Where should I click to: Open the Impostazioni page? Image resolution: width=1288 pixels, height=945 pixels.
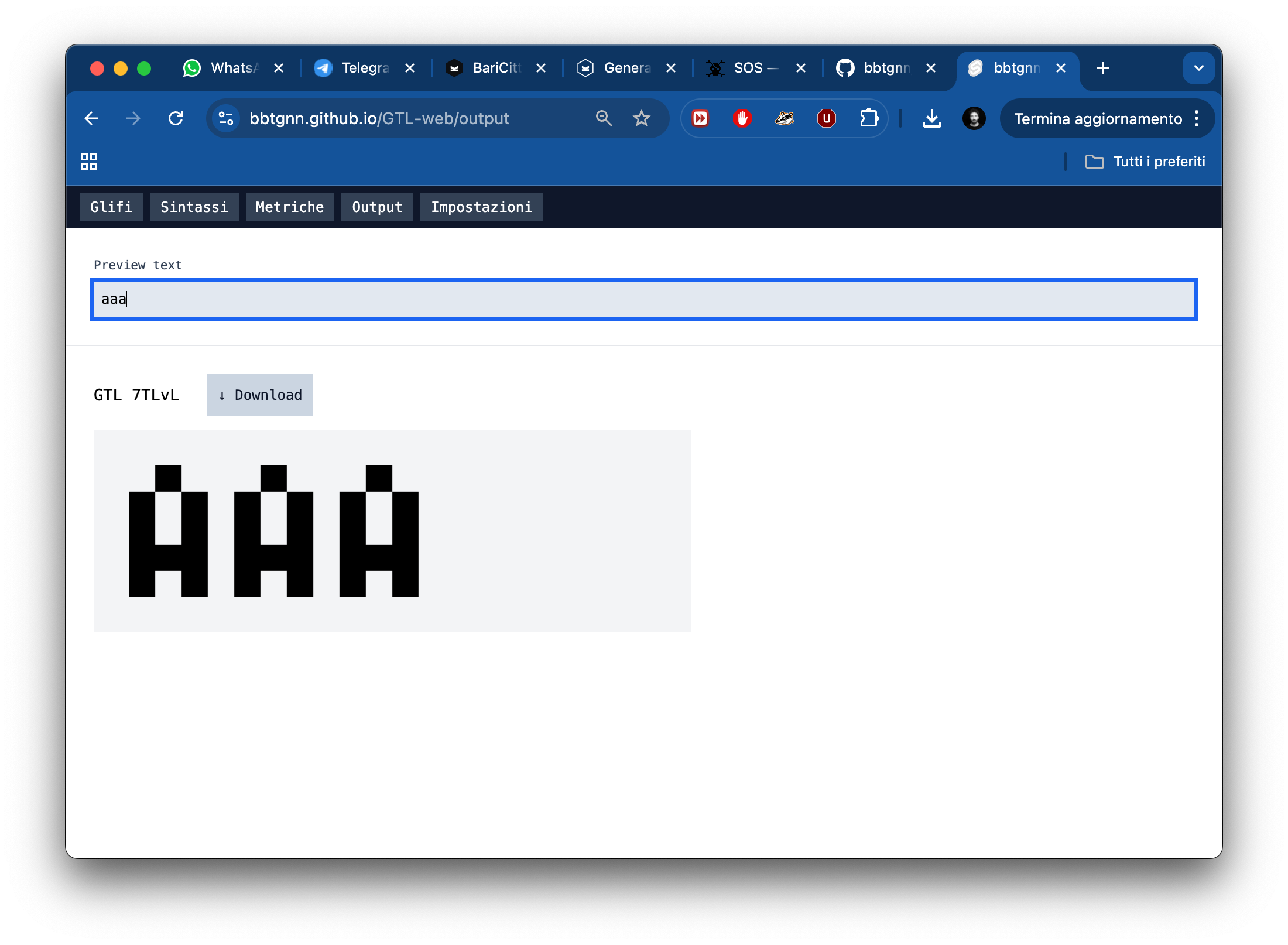click(x=482, y=207)
